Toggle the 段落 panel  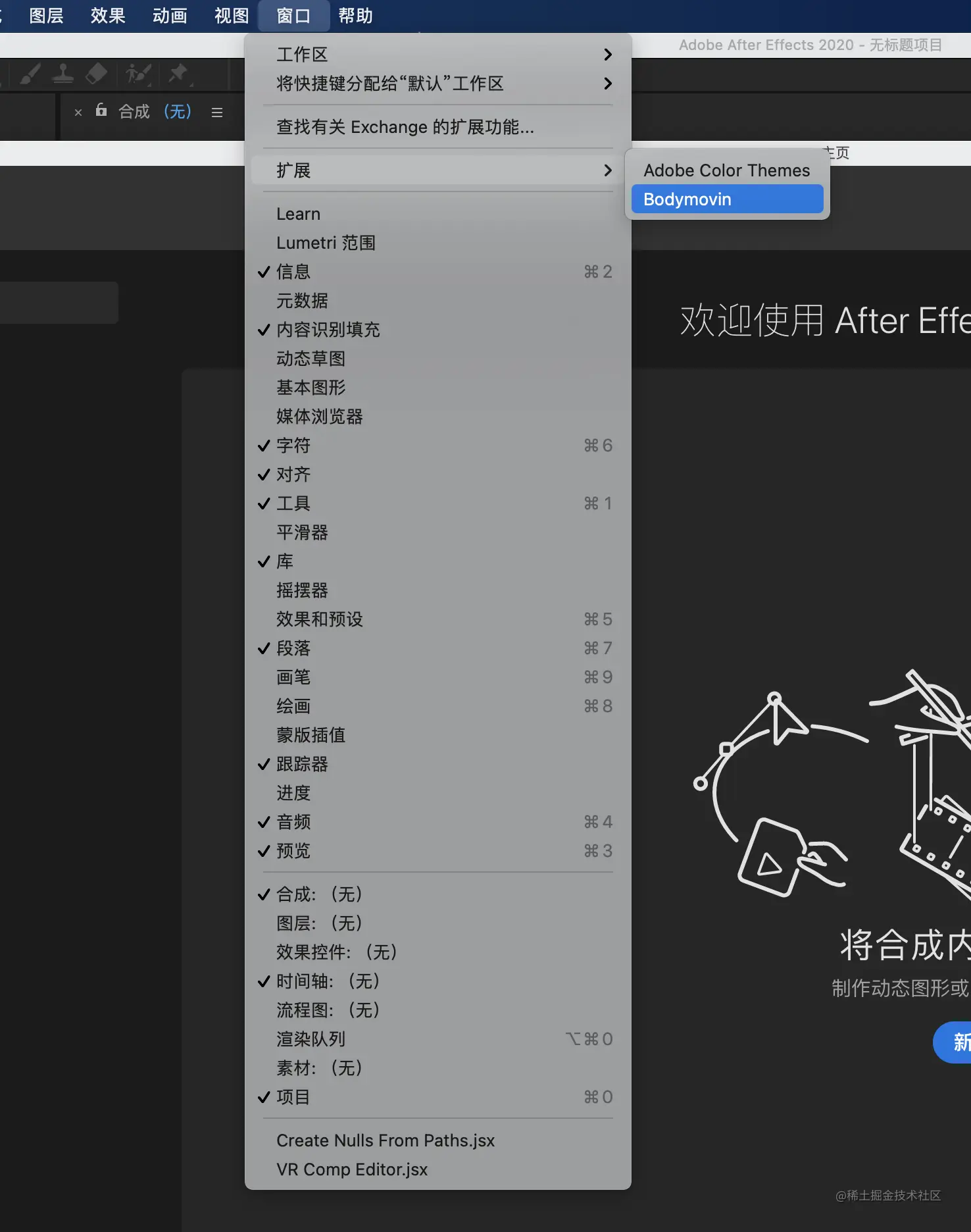(x=437, y=648)
